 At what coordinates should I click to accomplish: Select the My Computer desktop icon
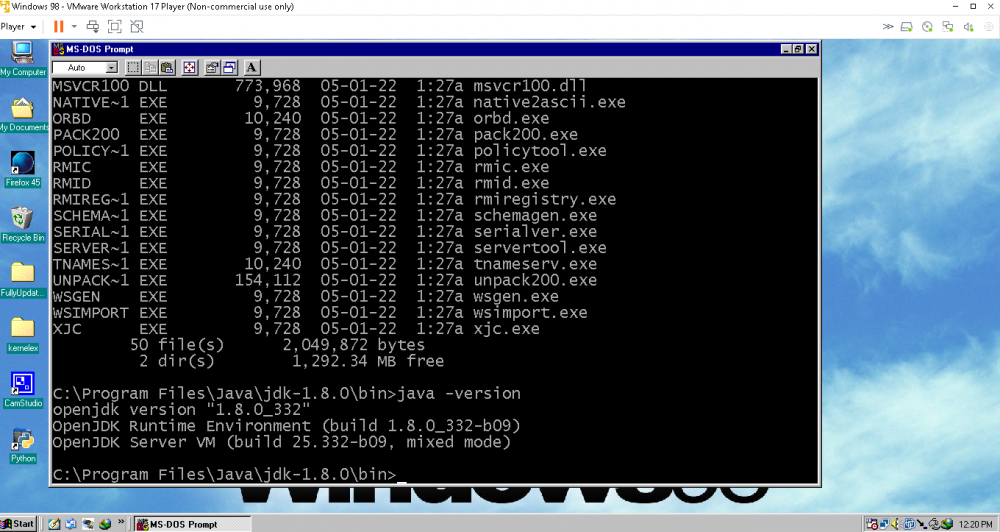(23, 59)
